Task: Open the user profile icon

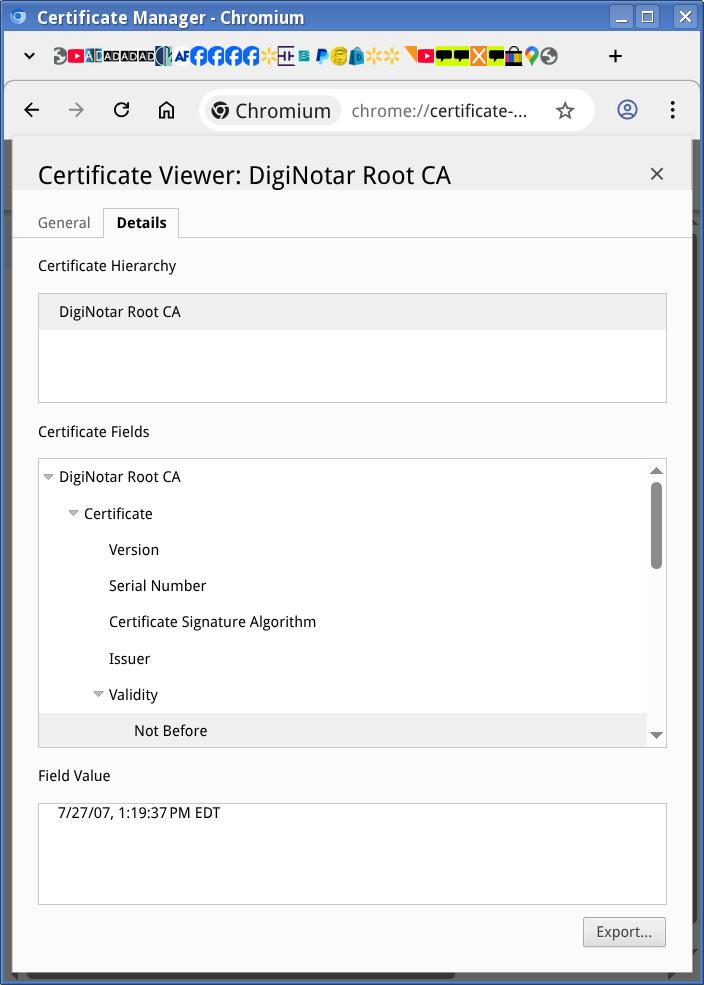Action: [x=627, y=110]
